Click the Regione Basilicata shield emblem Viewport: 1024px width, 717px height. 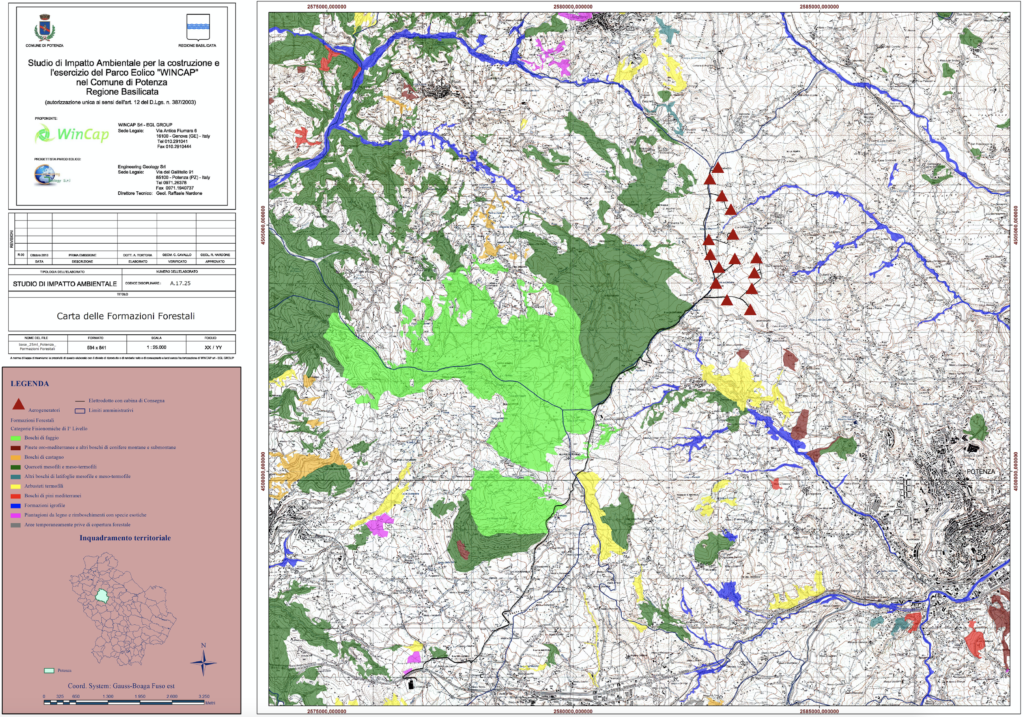[197, 28]
